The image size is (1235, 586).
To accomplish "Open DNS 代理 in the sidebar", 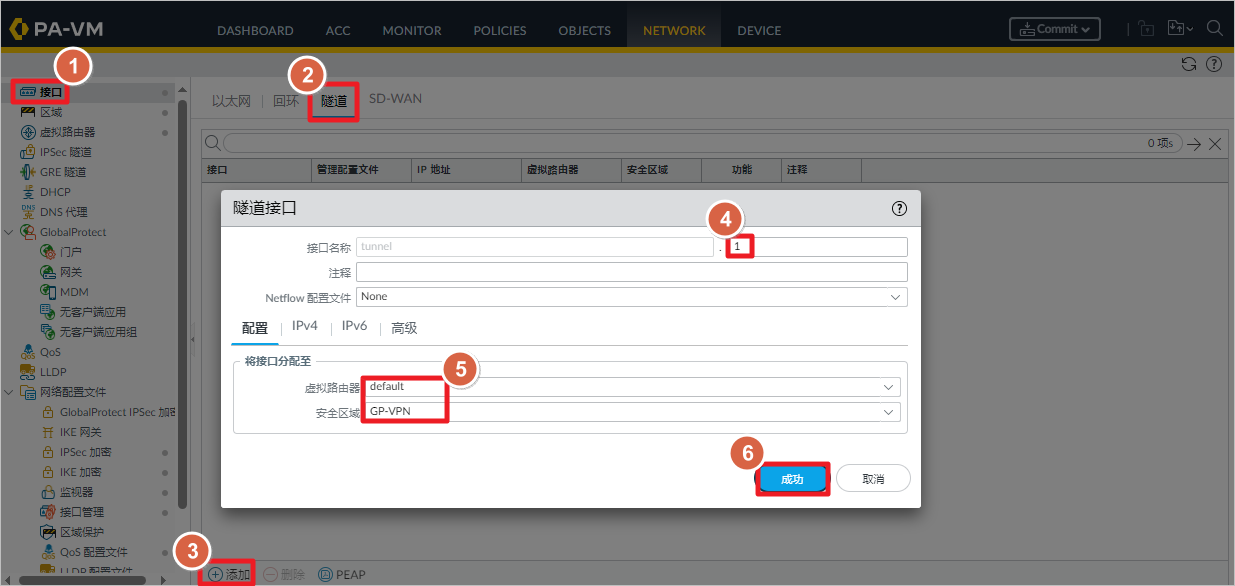I will 63,212.
